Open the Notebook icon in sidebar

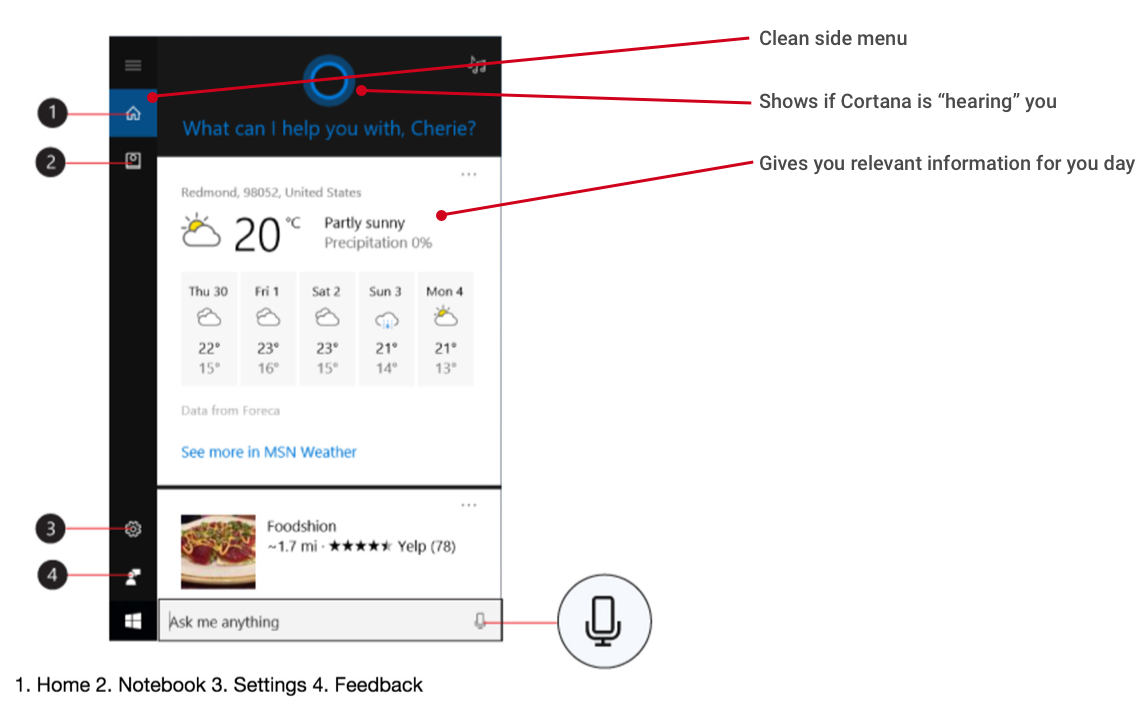pos(133,160)
